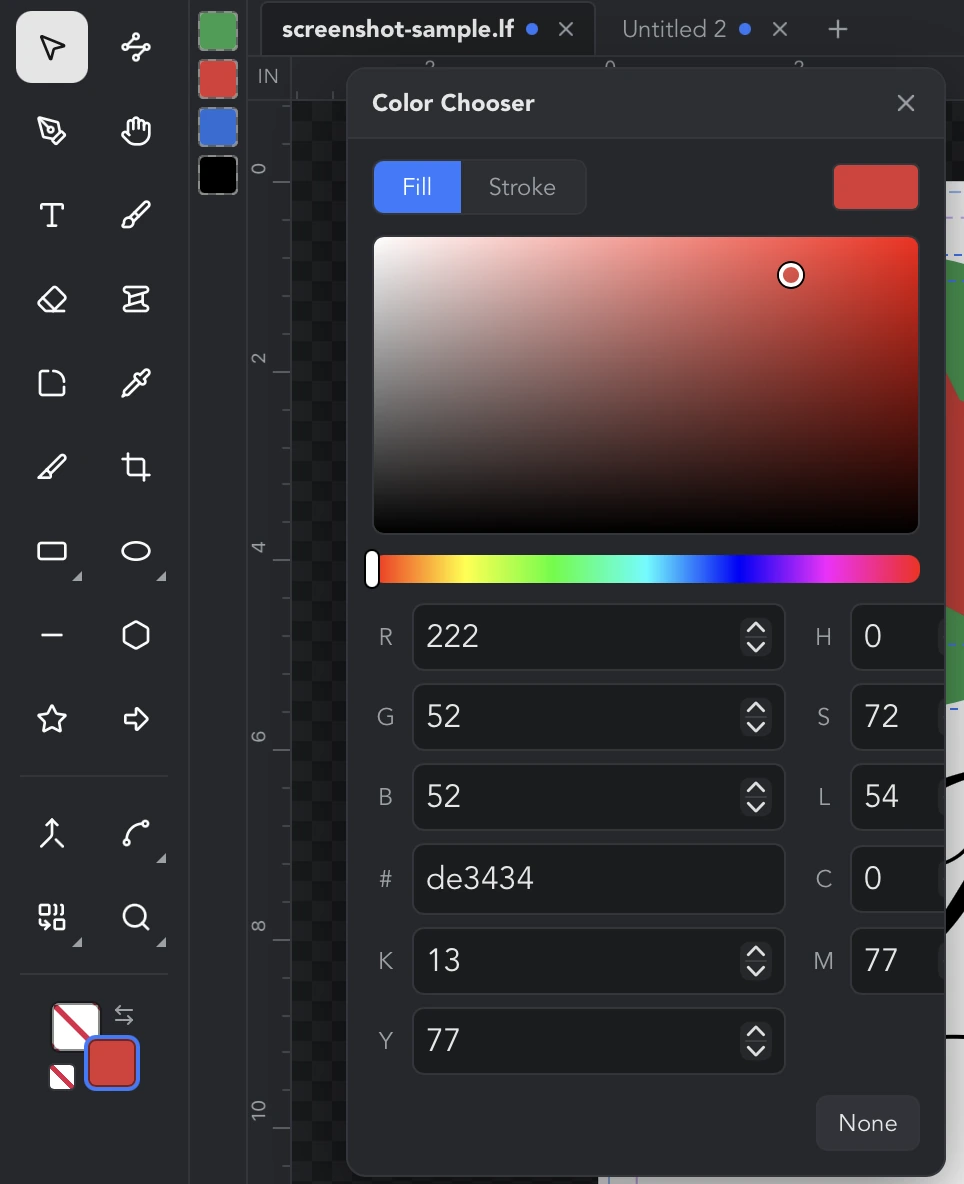Decrease the Y value with down arrow
The height and width of the screenshot is (1184, 964).
pos(756,1050)
